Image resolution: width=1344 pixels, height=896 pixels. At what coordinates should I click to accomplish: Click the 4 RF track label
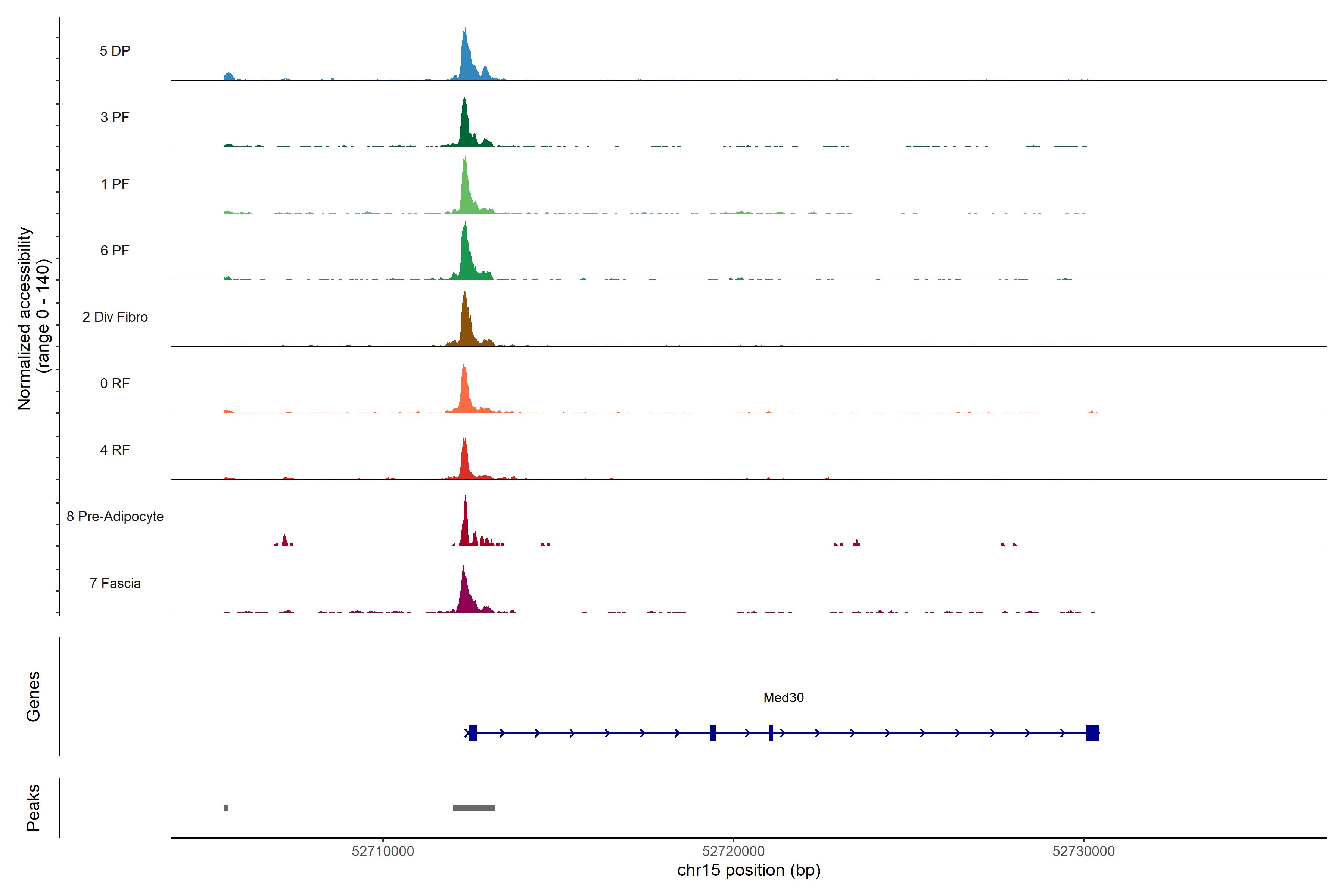coord(115,450)
